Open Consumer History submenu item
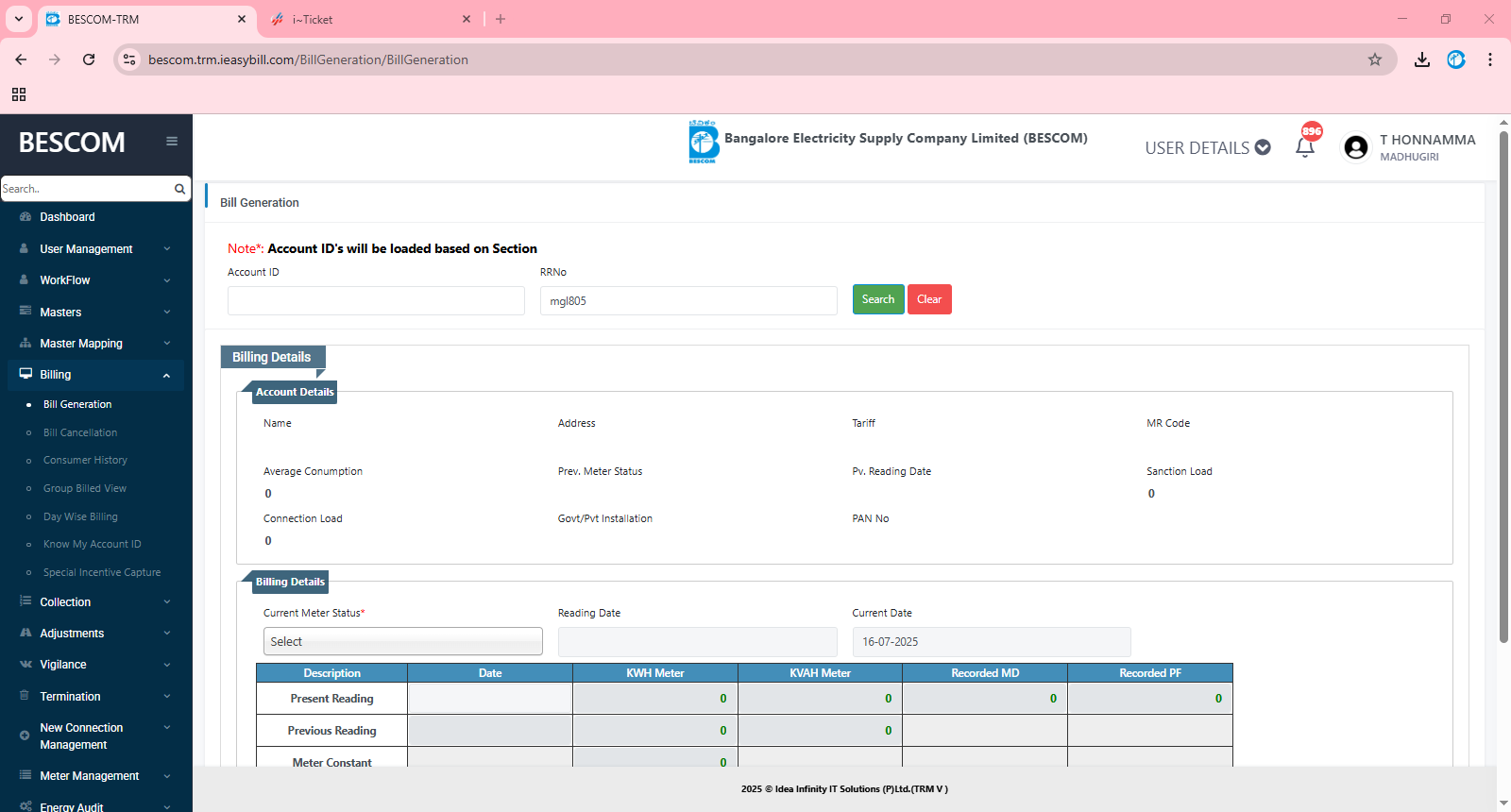 [85, 460]
